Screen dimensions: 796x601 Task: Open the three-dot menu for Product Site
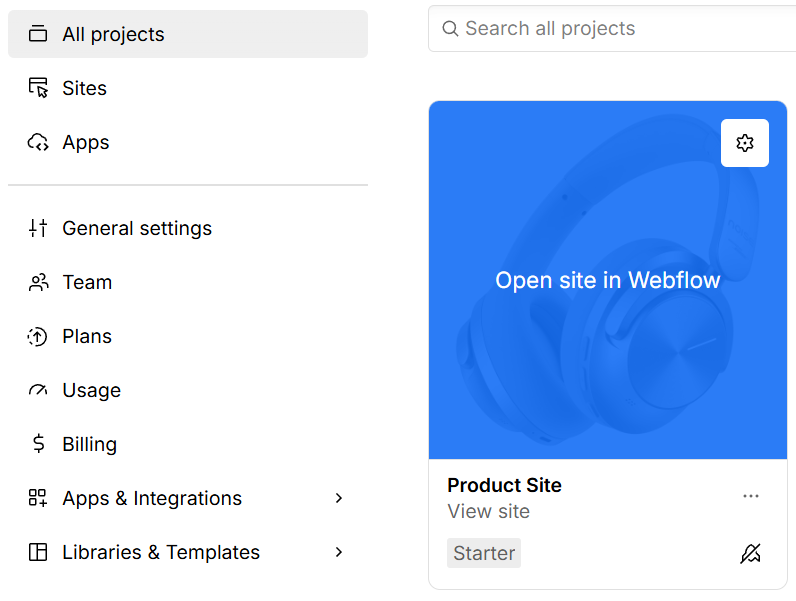[750, 496]
